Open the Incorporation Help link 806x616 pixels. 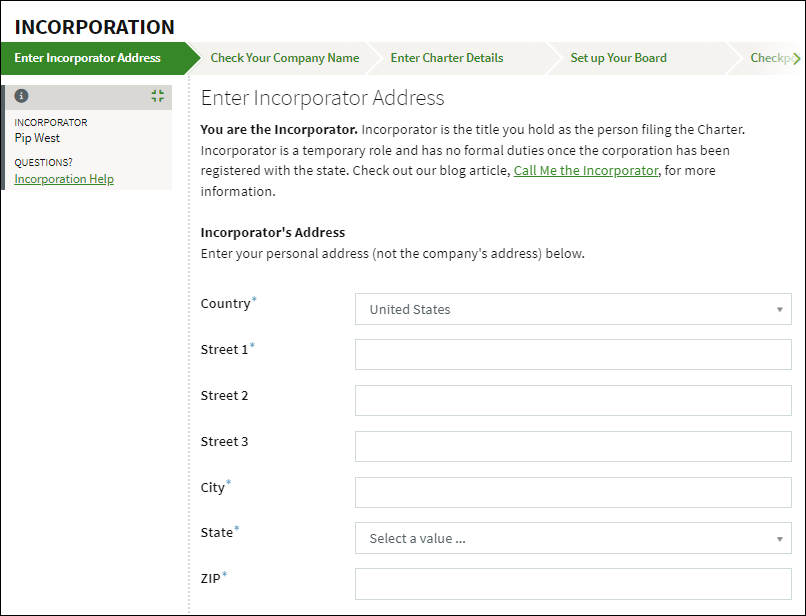point(64,179)
